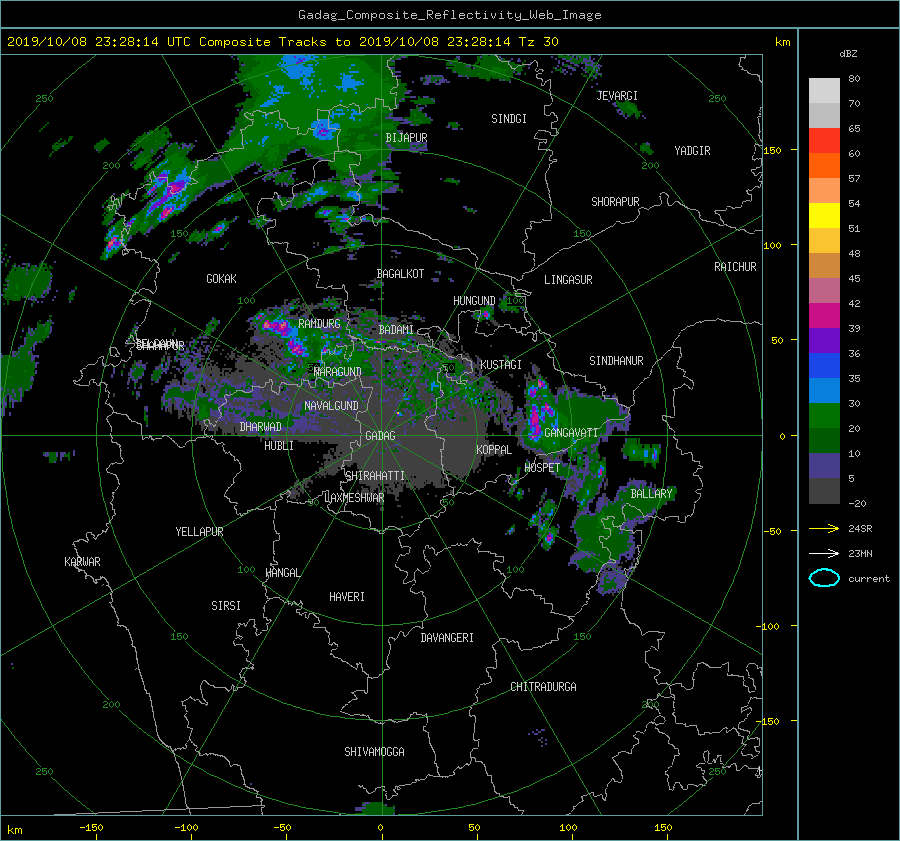This screenshot has height=841, width=900.
Task: Click the SHIRAHATTI city label
Action: pos(375,476)
